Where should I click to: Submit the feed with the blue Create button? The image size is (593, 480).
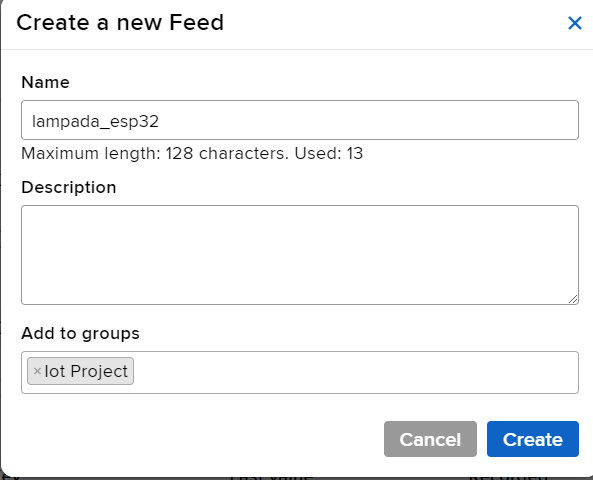[532, 439]
